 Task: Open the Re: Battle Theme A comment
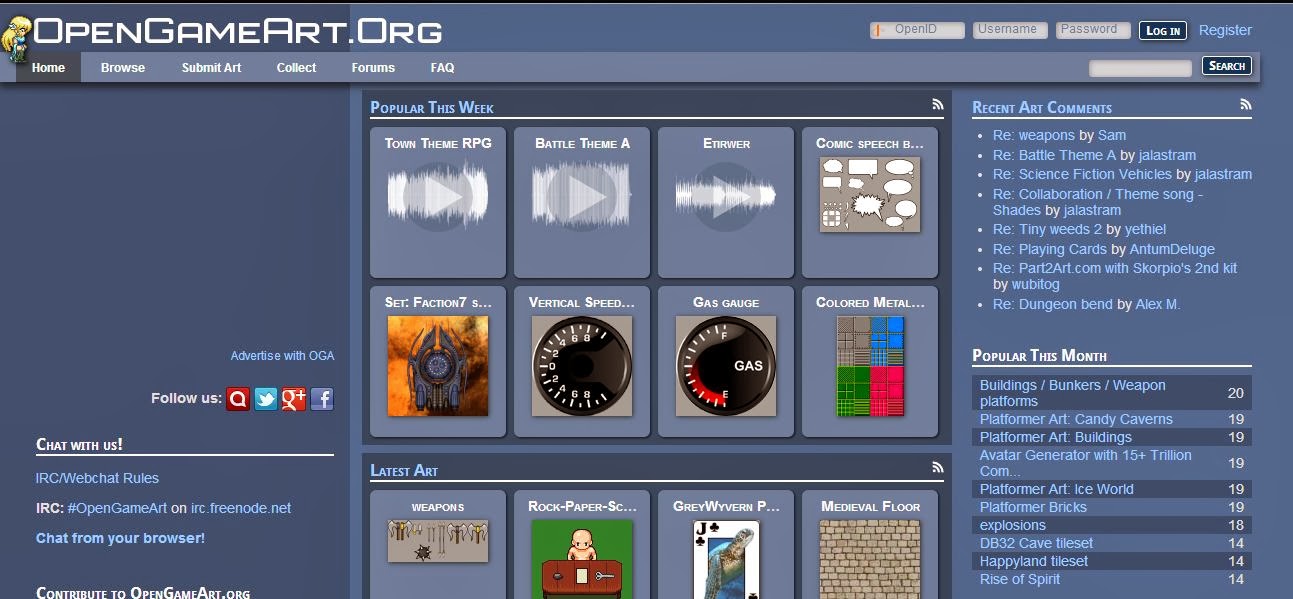(1054, 155)
